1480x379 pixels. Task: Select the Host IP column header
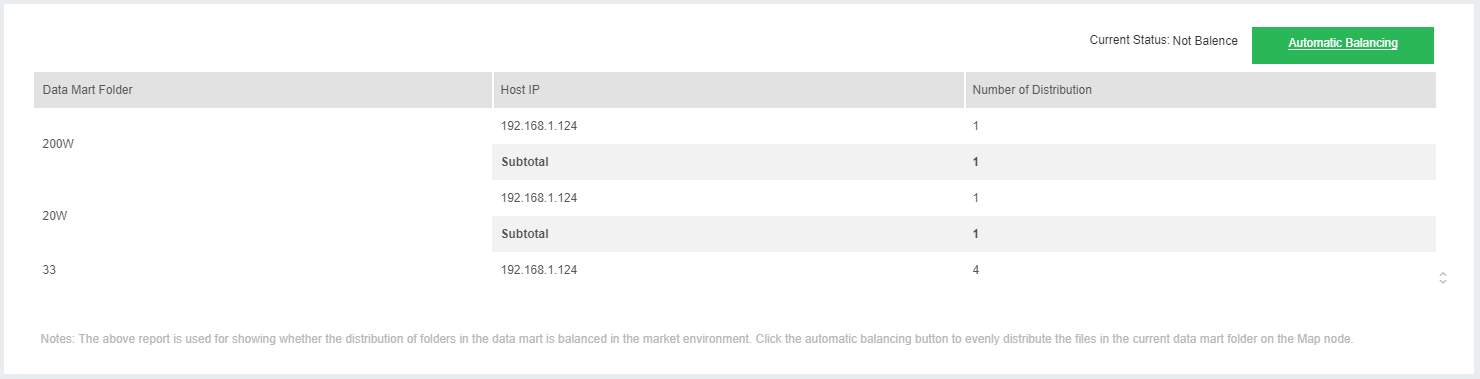729,90
